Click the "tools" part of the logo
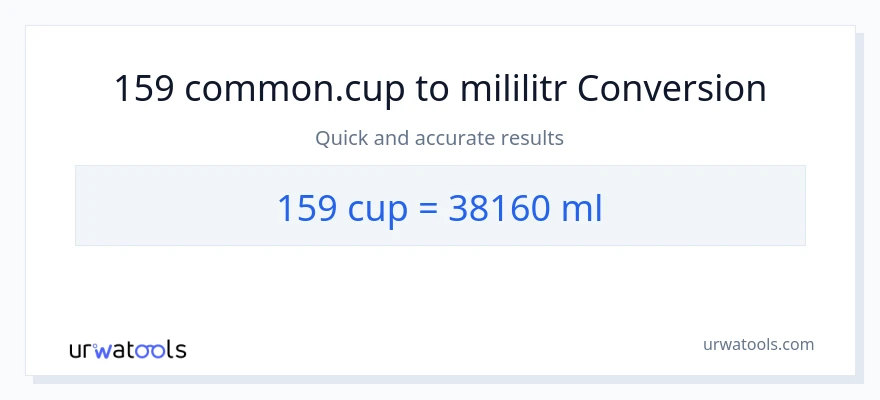Image resolution: width=880 pixels, height=400 pixels. [155, 350]
